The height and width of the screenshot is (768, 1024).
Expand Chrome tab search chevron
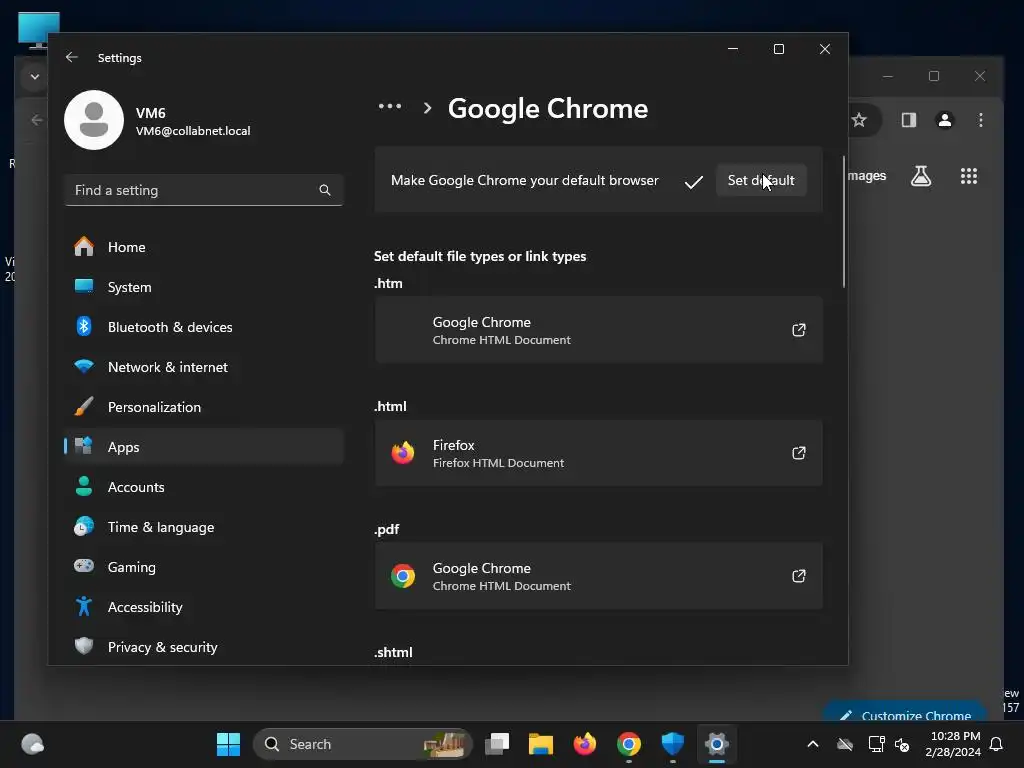(35, 76)
